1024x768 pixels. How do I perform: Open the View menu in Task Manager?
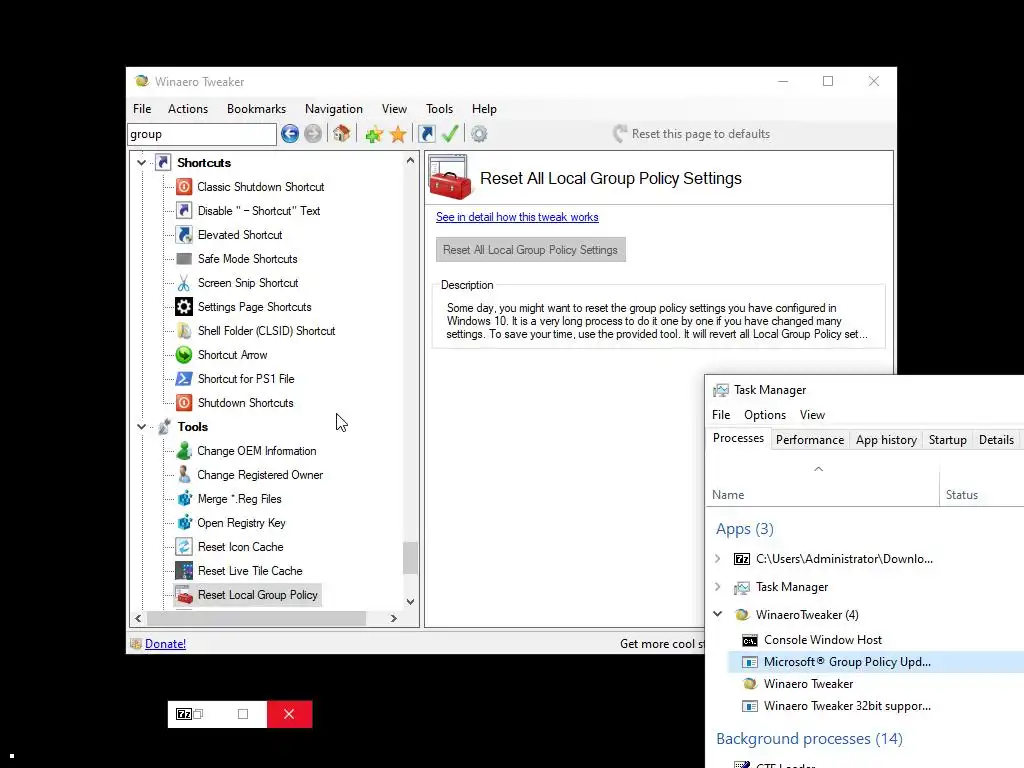pyautogui.click(x=812, y=415)
